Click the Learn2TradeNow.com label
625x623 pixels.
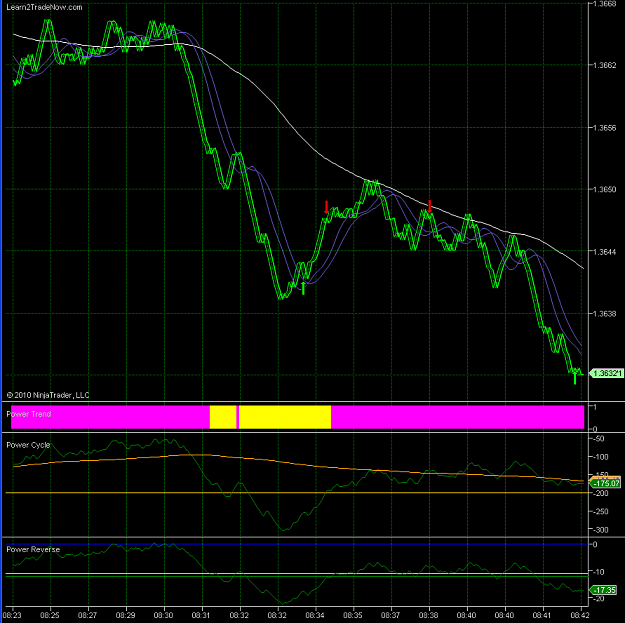tap(45, 7)
